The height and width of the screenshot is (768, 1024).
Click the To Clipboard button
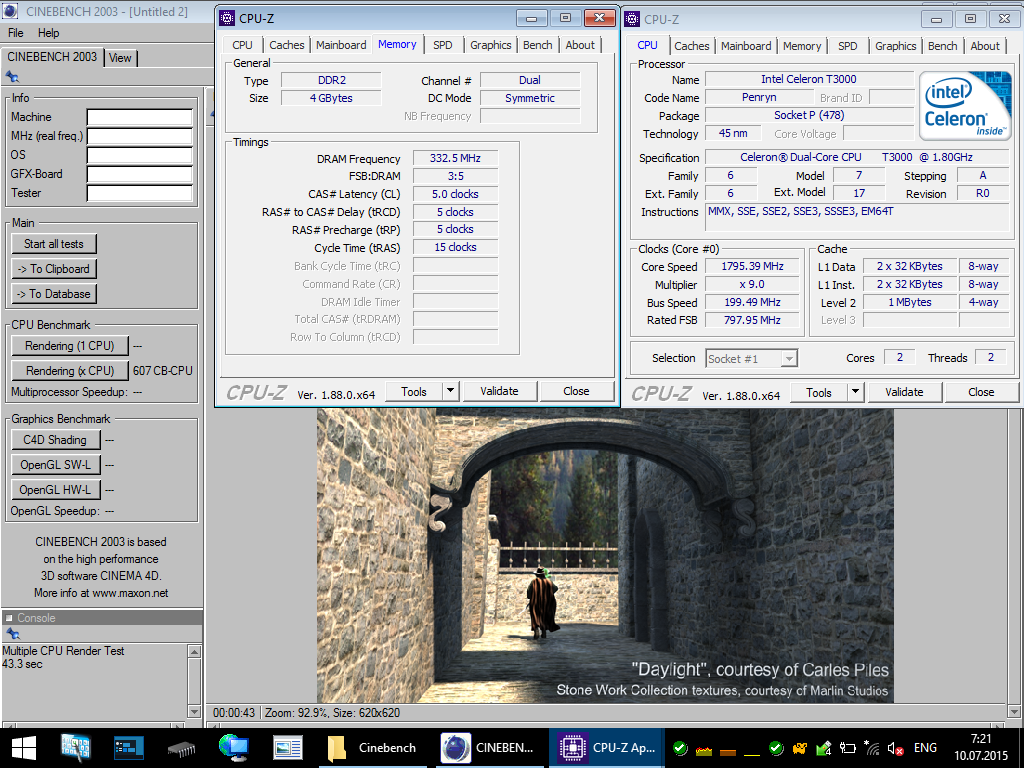tap(54, 268)
